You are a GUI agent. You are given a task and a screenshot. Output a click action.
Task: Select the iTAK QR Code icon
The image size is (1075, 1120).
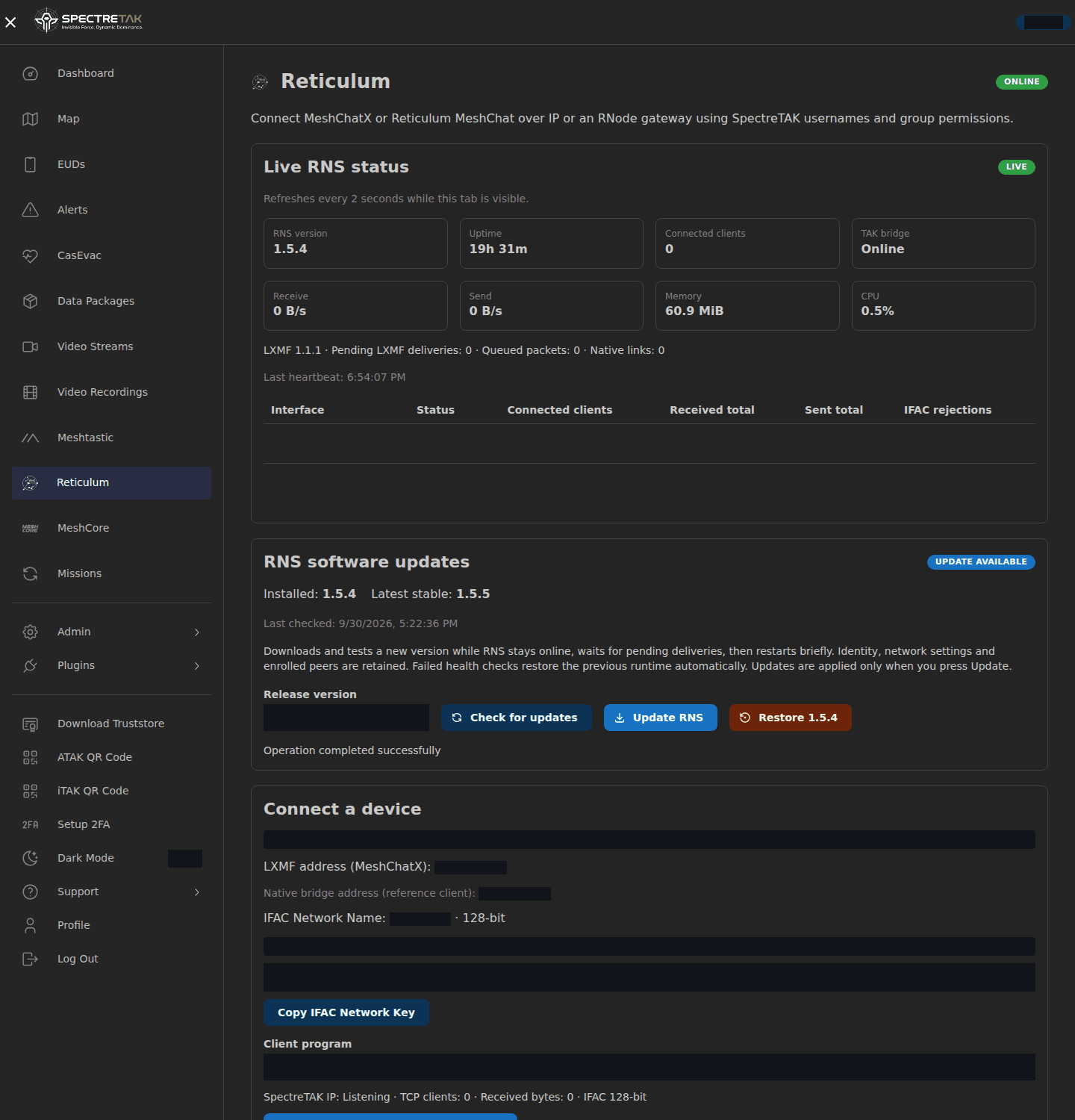point(30,791)
